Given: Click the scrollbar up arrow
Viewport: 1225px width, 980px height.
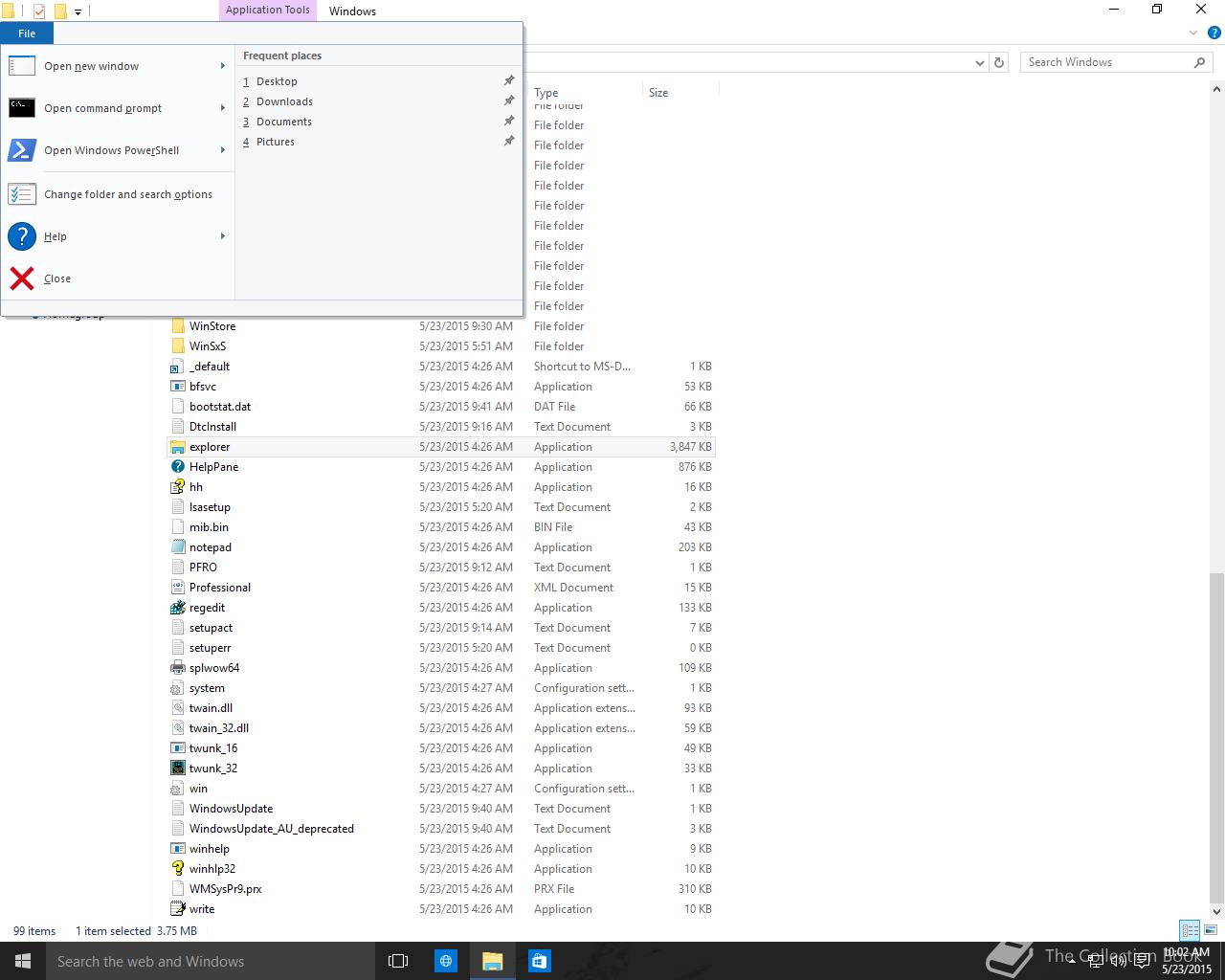Looking at the screenshot, I should click(1216, 87).
